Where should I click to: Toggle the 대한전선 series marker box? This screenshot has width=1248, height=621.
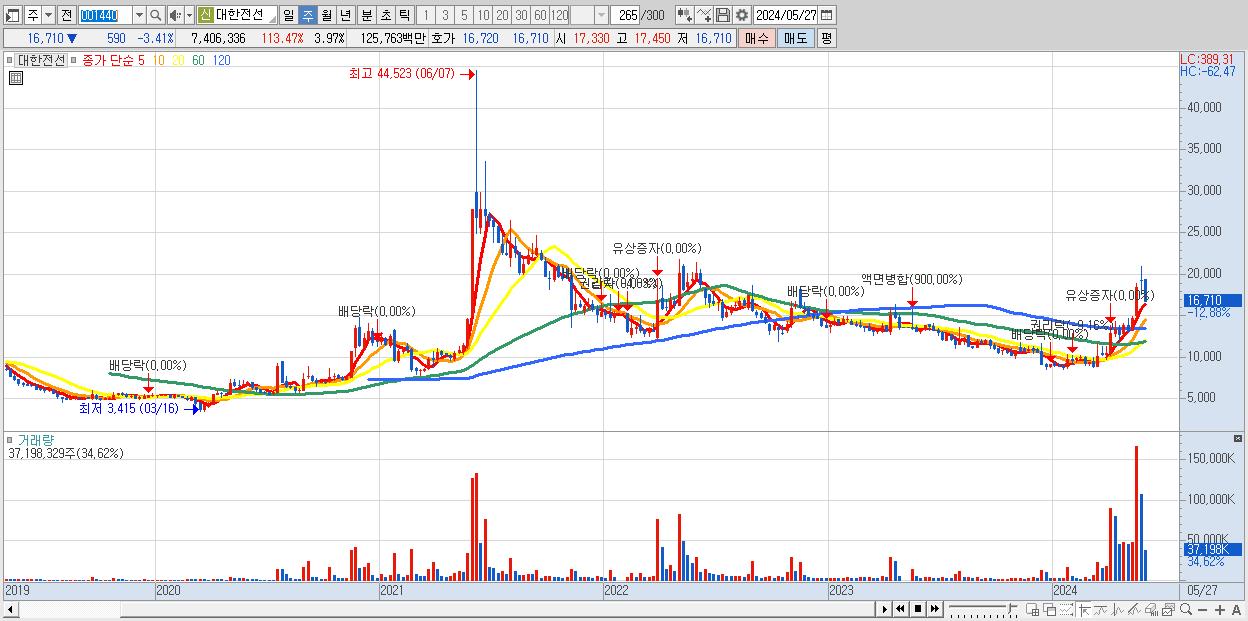coord(11,60)
